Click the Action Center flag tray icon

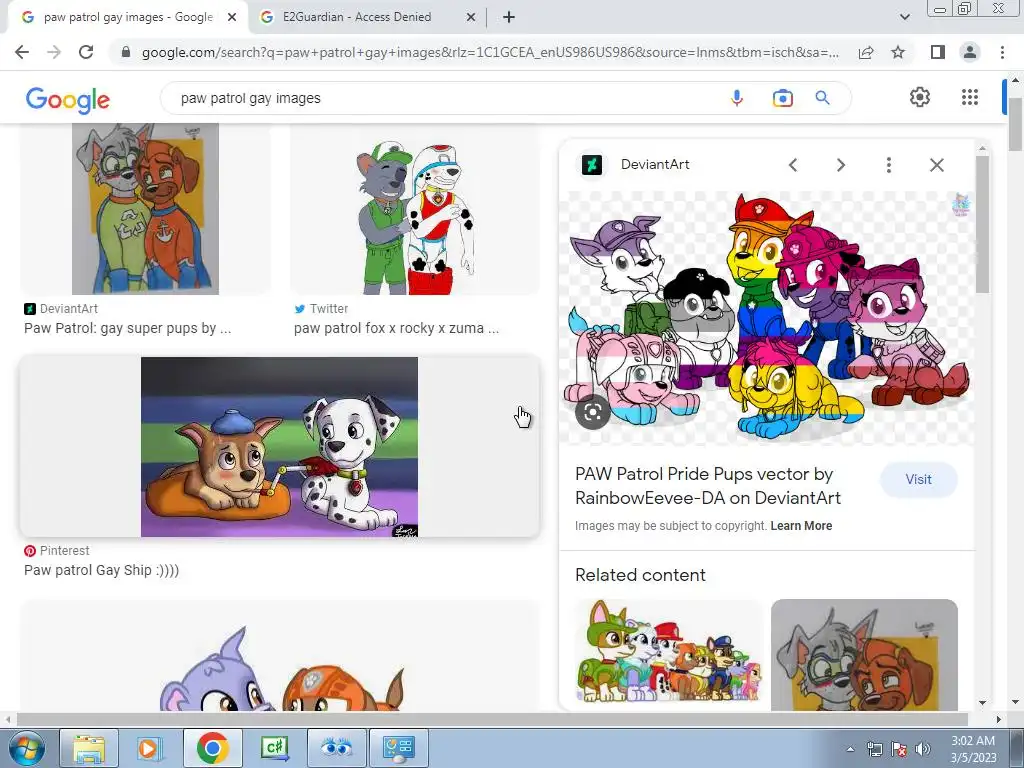tap(899, 749)
